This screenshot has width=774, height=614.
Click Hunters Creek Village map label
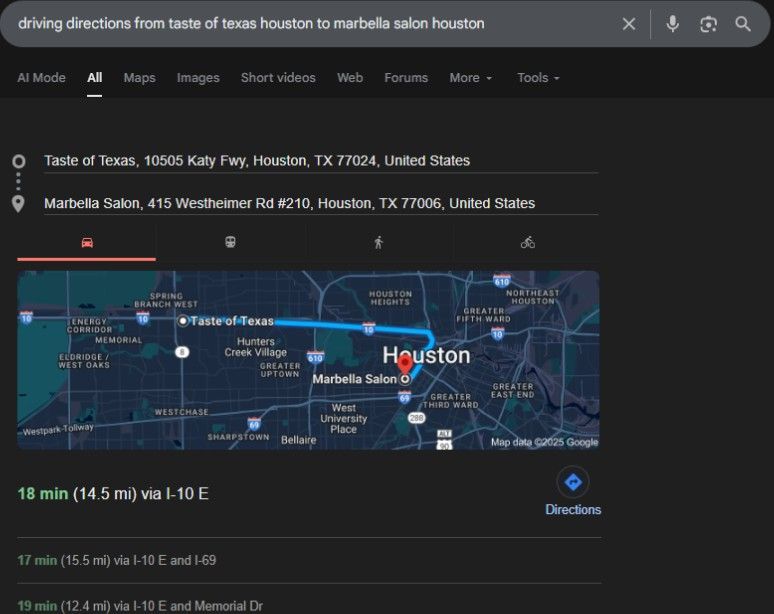256,347
